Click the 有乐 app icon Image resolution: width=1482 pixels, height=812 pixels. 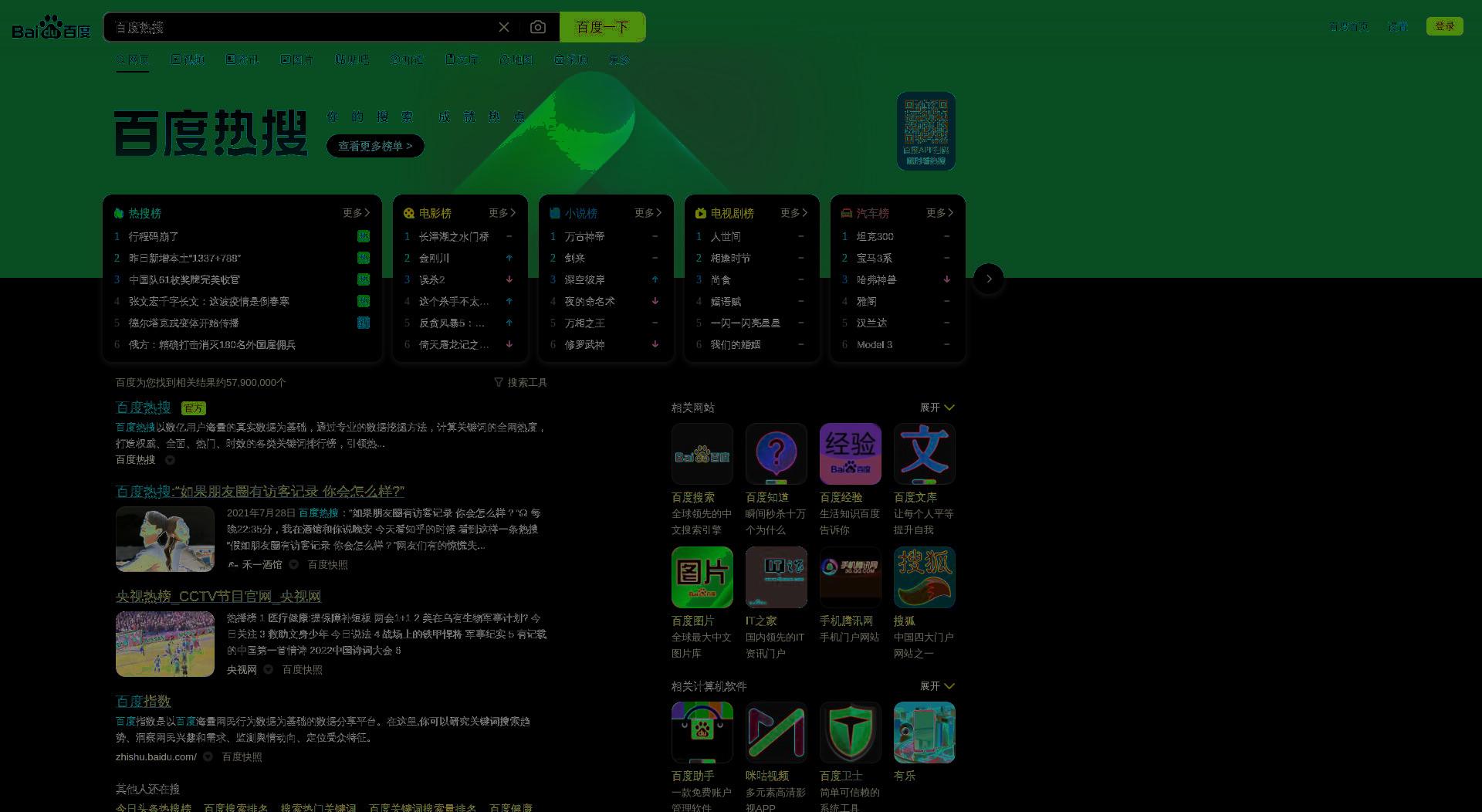925,732
